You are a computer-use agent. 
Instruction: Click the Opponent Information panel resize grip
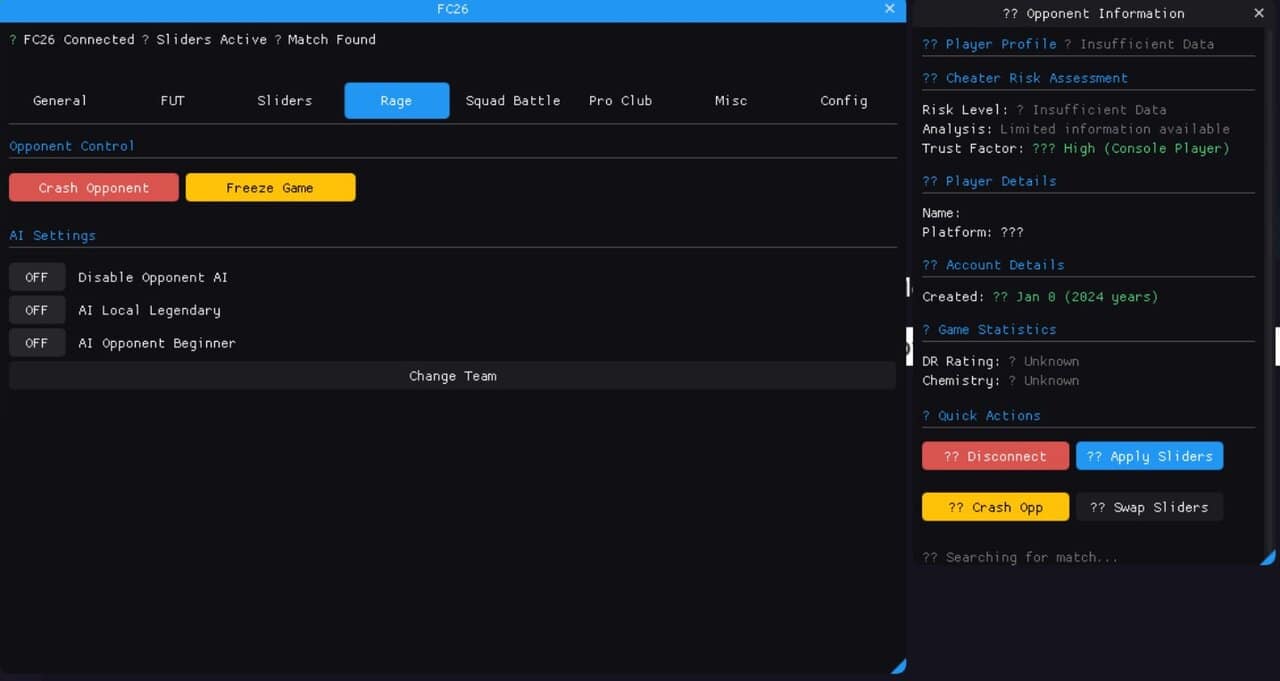tap(1267, 557)
